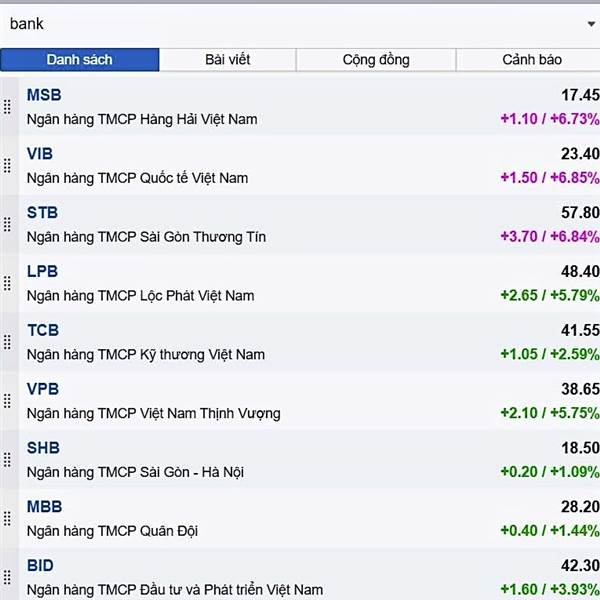The width and height of the screenshot is (600, 600).
Task: Click VPB change +2.10 / +5.75%
Action: click(x=550, y=413)
